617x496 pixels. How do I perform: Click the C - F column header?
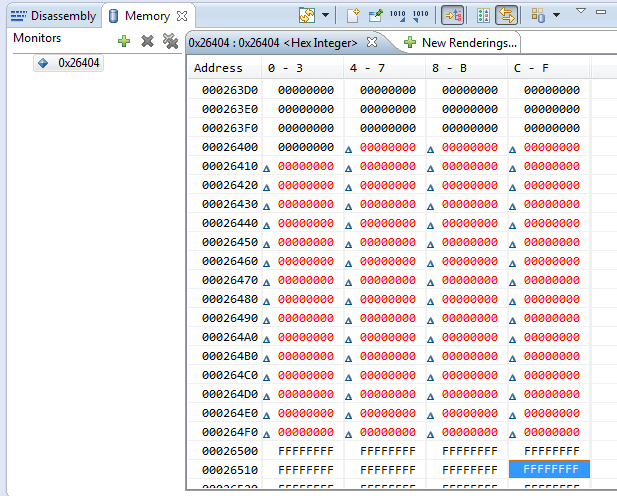[x=549, y=68]
